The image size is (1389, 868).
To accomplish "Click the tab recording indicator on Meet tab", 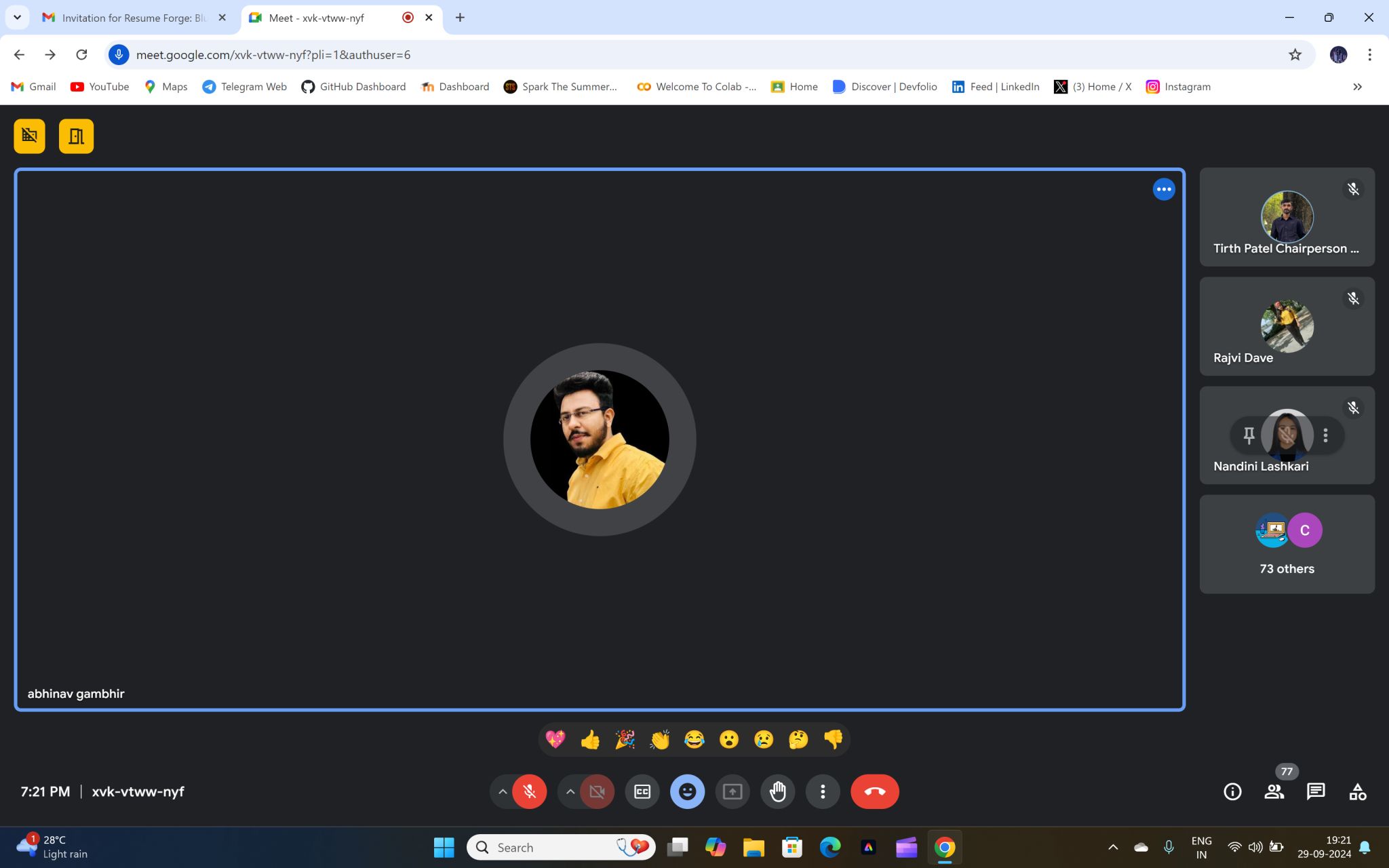I will 408,18.
